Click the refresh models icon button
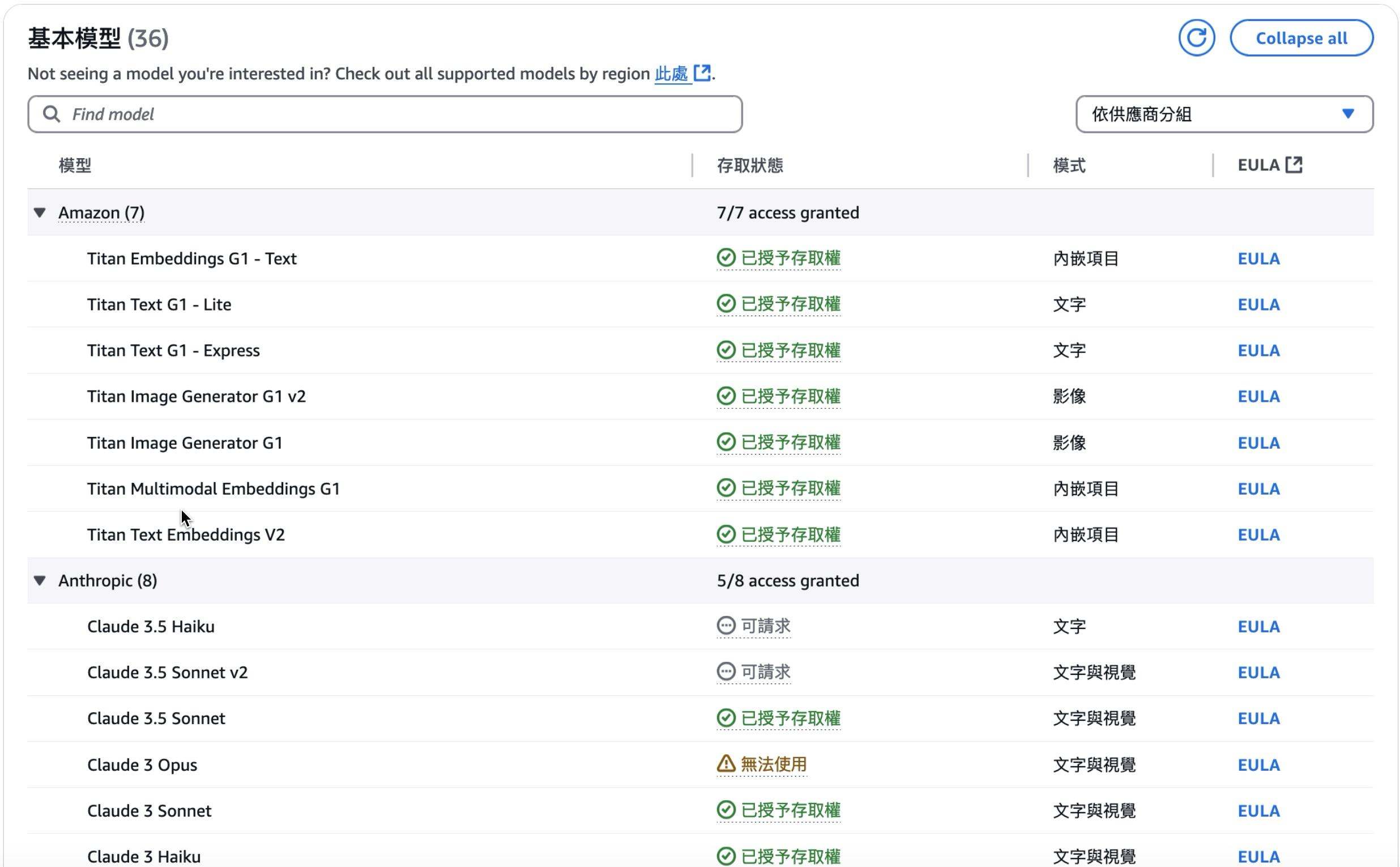The image size is (1400, 867). tap(1196, 38)
